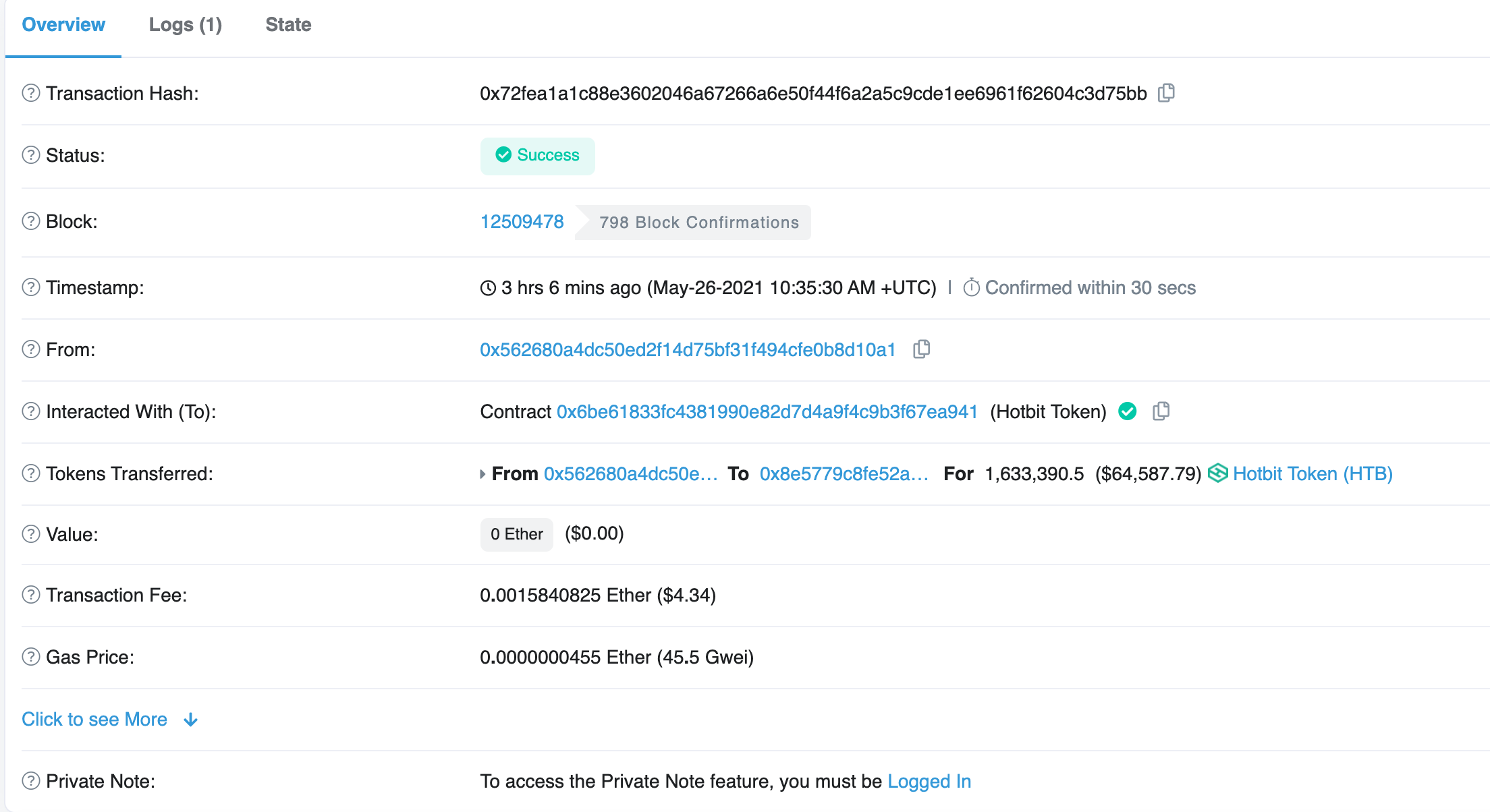Click the verified green checkmark on contract
The width and height of the screenshot is (1490, 812).
1128,411
